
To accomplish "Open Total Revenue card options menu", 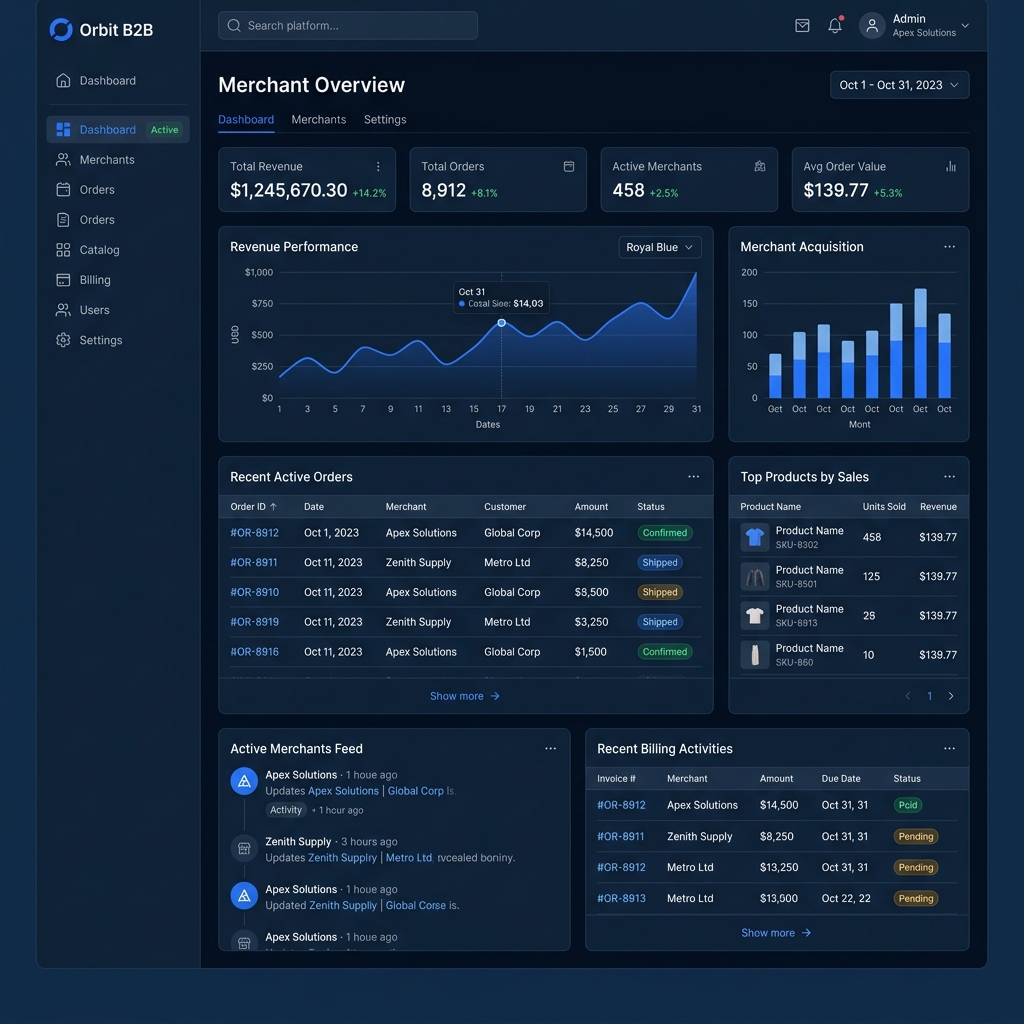I will 378,167.
